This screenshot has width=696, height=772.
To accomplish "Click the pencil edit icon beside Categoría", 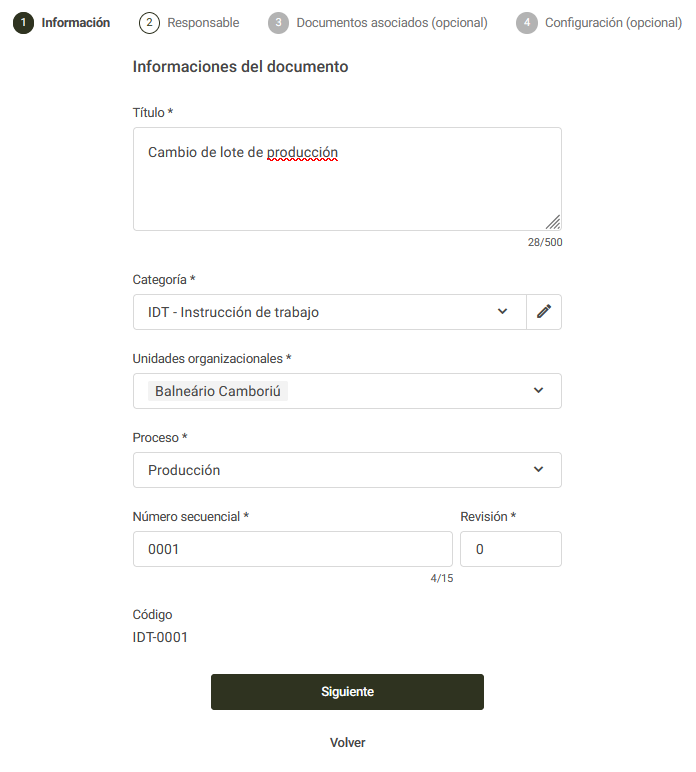I will (543, 312).
